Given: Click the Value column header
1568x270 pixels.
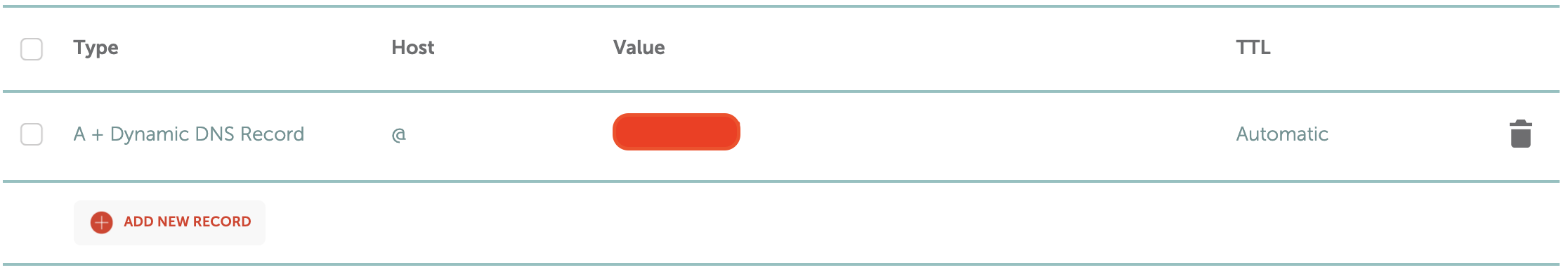Looking at the screenshot, I should 639,47.
